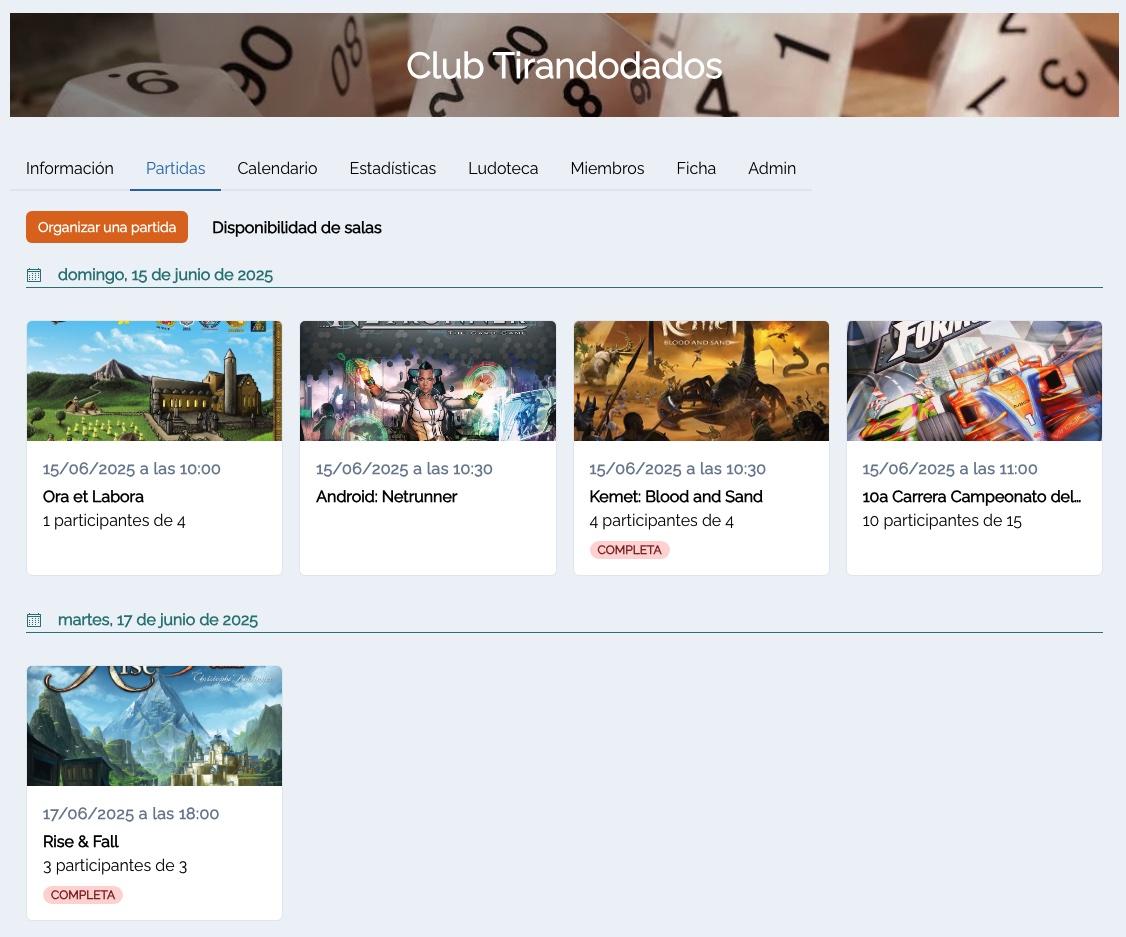Open the Kemet: Blood and Sand cover image
1126x937 pixels.
[x=701, y=381]
